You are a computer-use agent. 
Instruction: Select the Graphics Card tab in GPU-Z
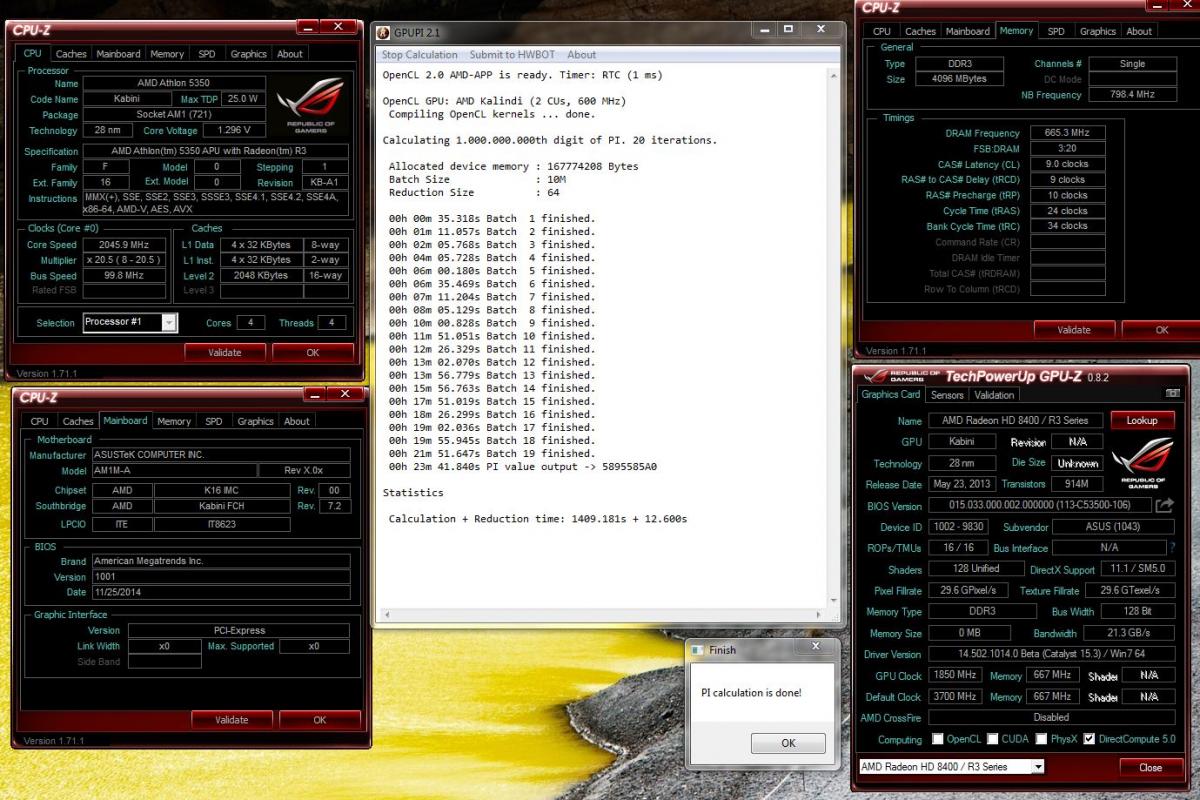coord(891,394)
